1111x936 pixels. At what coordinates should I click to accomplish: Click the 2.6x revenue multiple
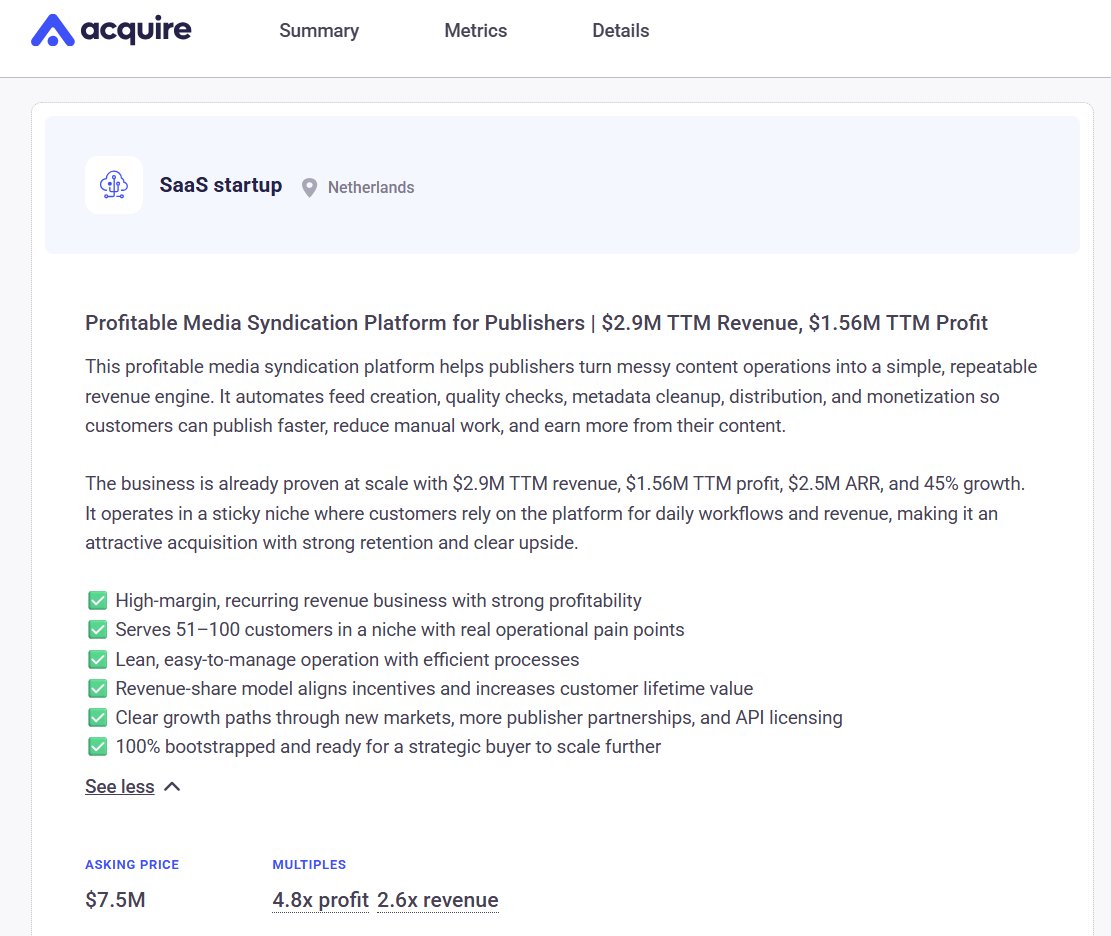[438, 900]
